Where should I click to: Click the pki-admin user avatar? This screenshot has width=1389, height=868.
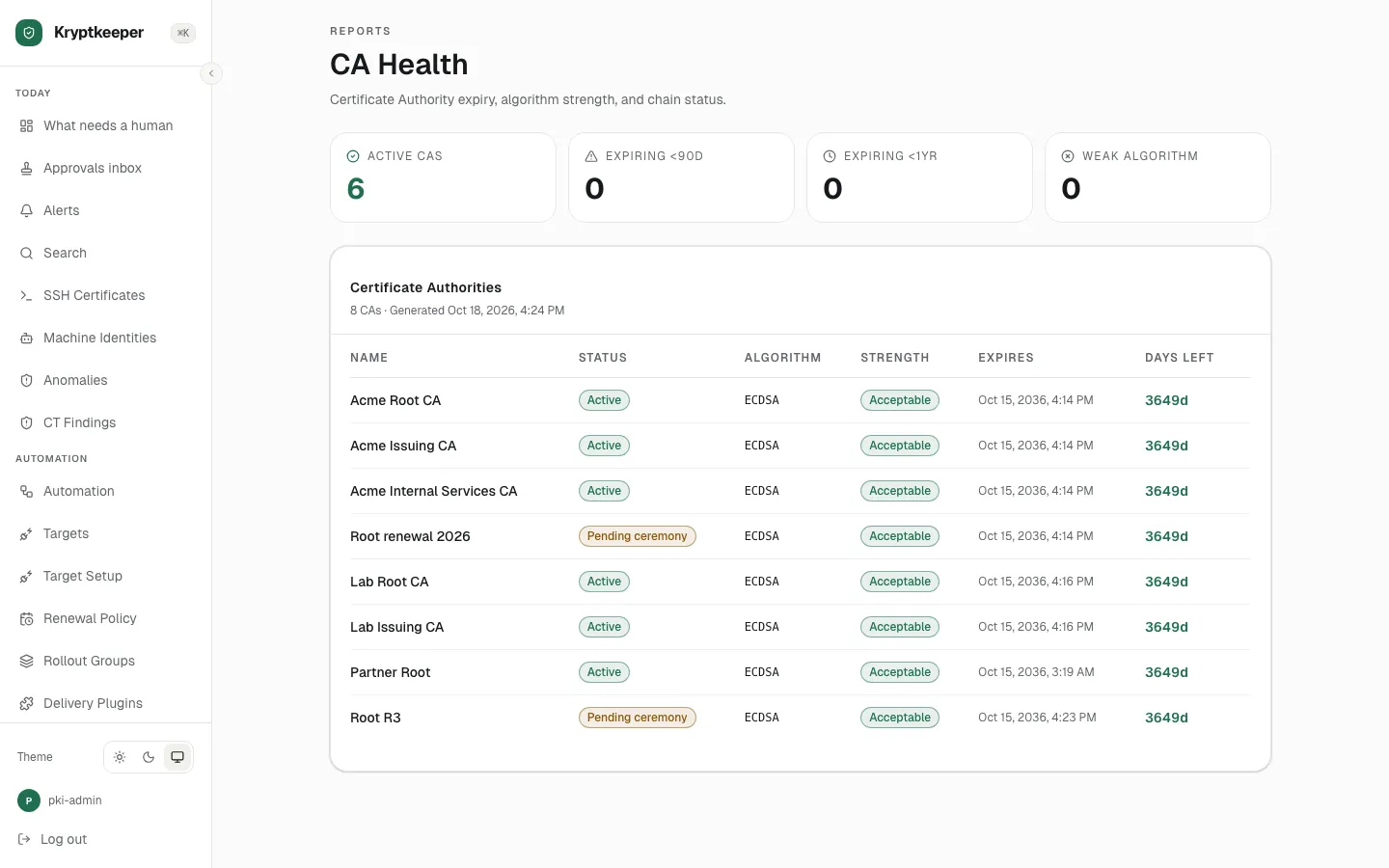click(x=29, y=800)
